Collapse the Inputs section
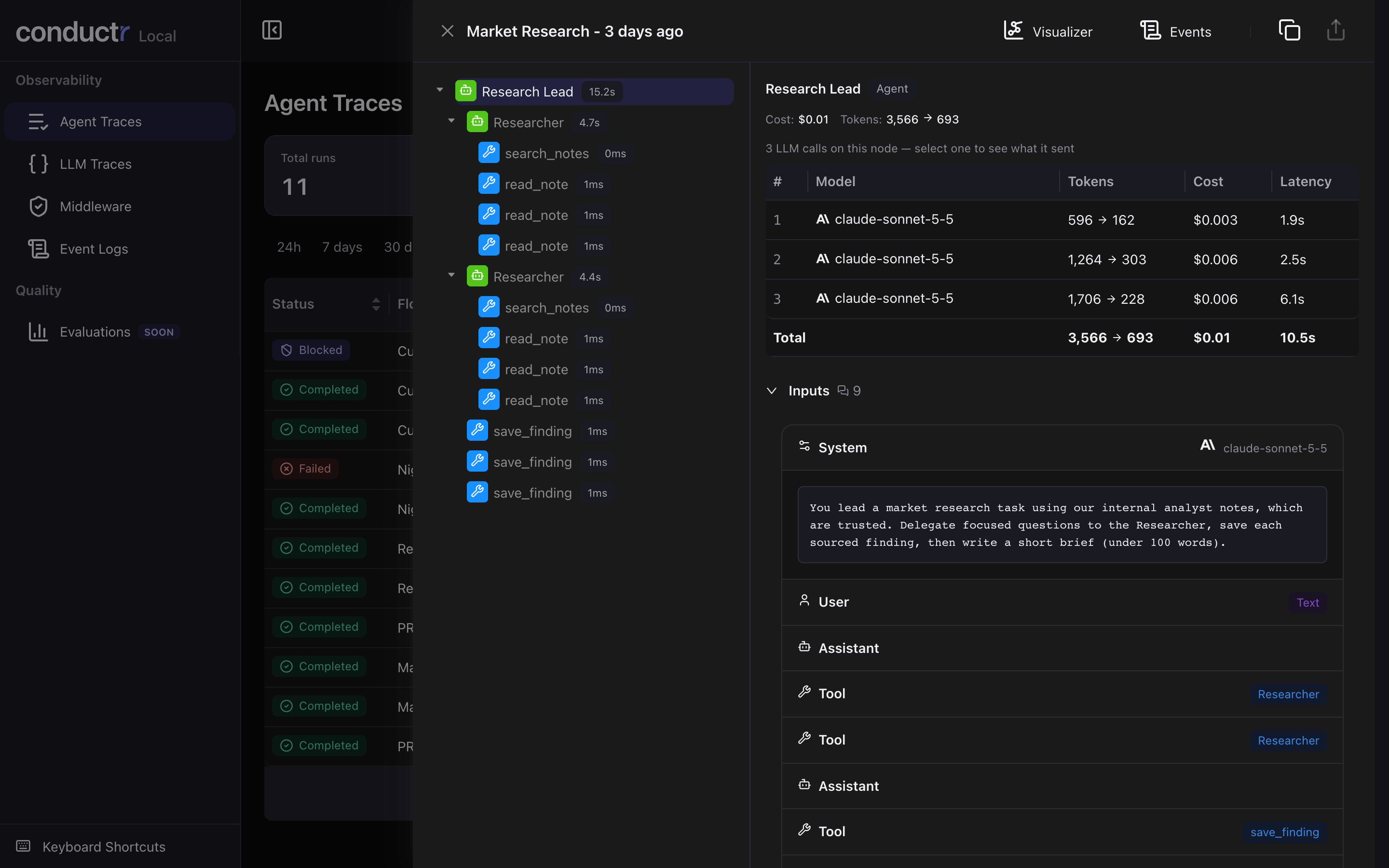Screen dimensions: 1389x868 coord(772,391)
